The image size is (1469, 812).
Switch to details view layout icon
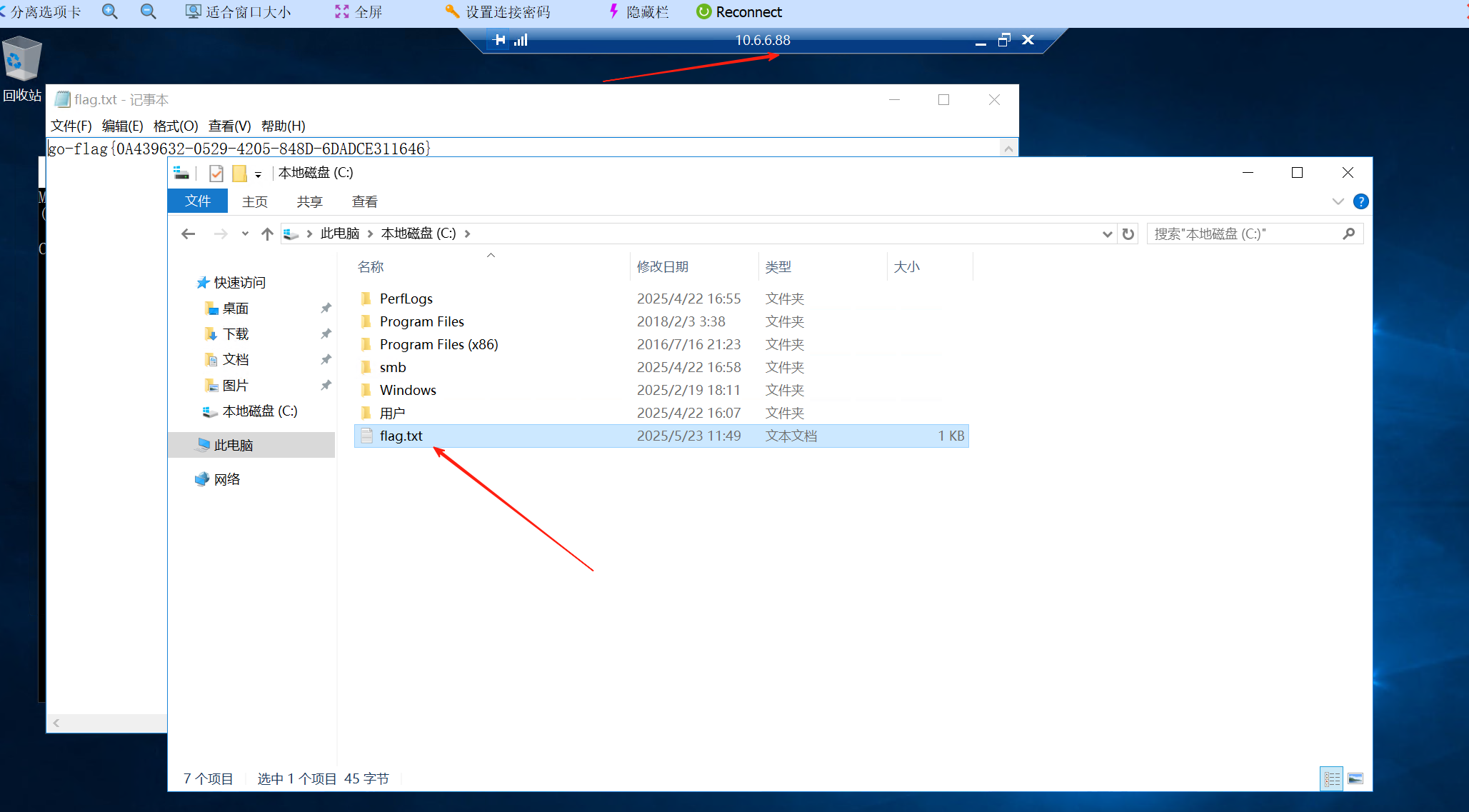1332,778
